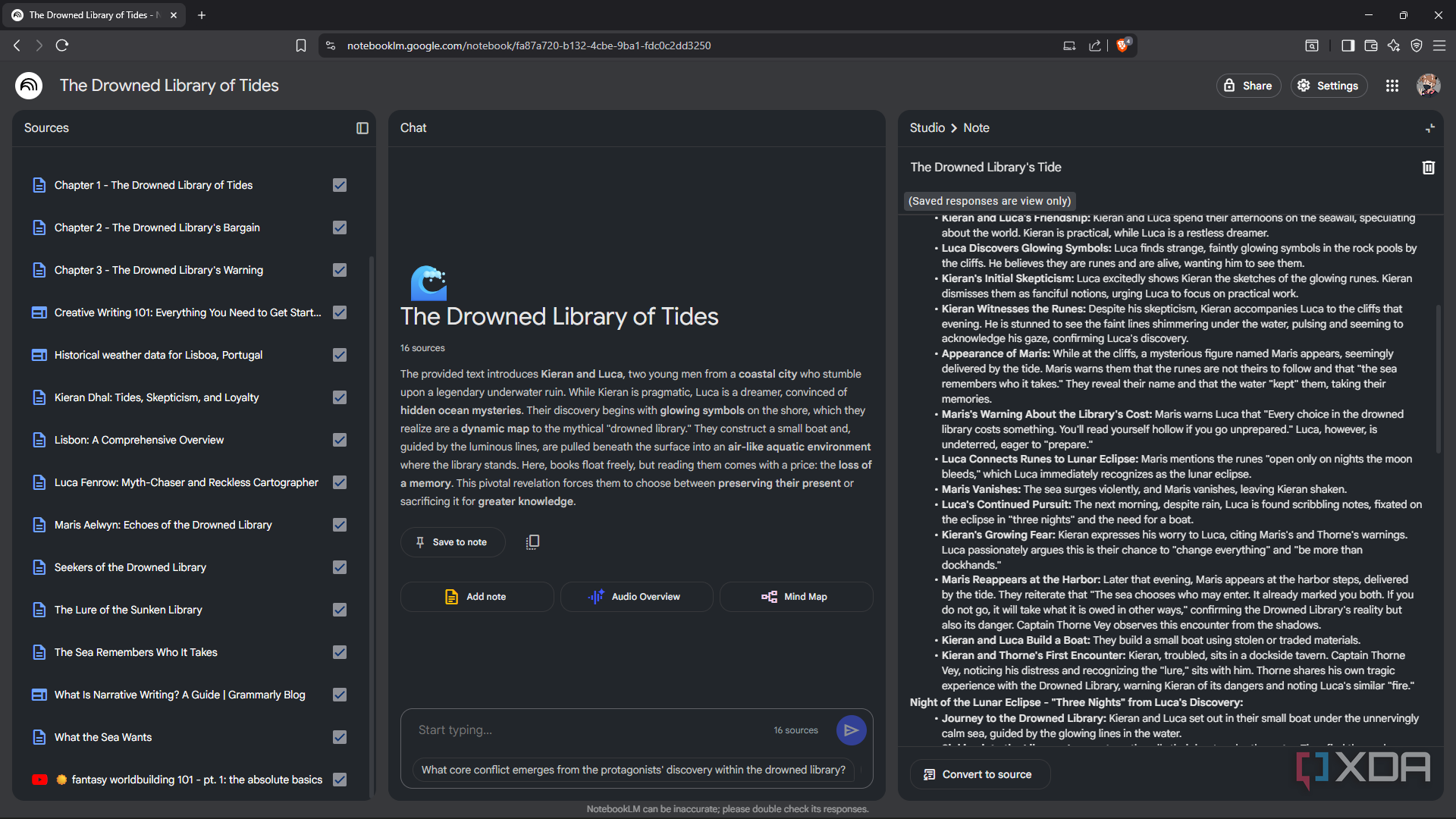Screen dimensions: 1456x819
Task: Delete note using the trash icon
Action: [x=1428, y=168]
